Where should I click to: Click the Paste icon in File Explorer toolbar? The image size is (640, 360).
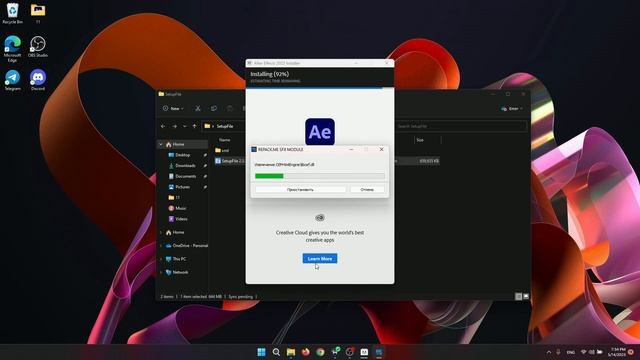(230, 109)
